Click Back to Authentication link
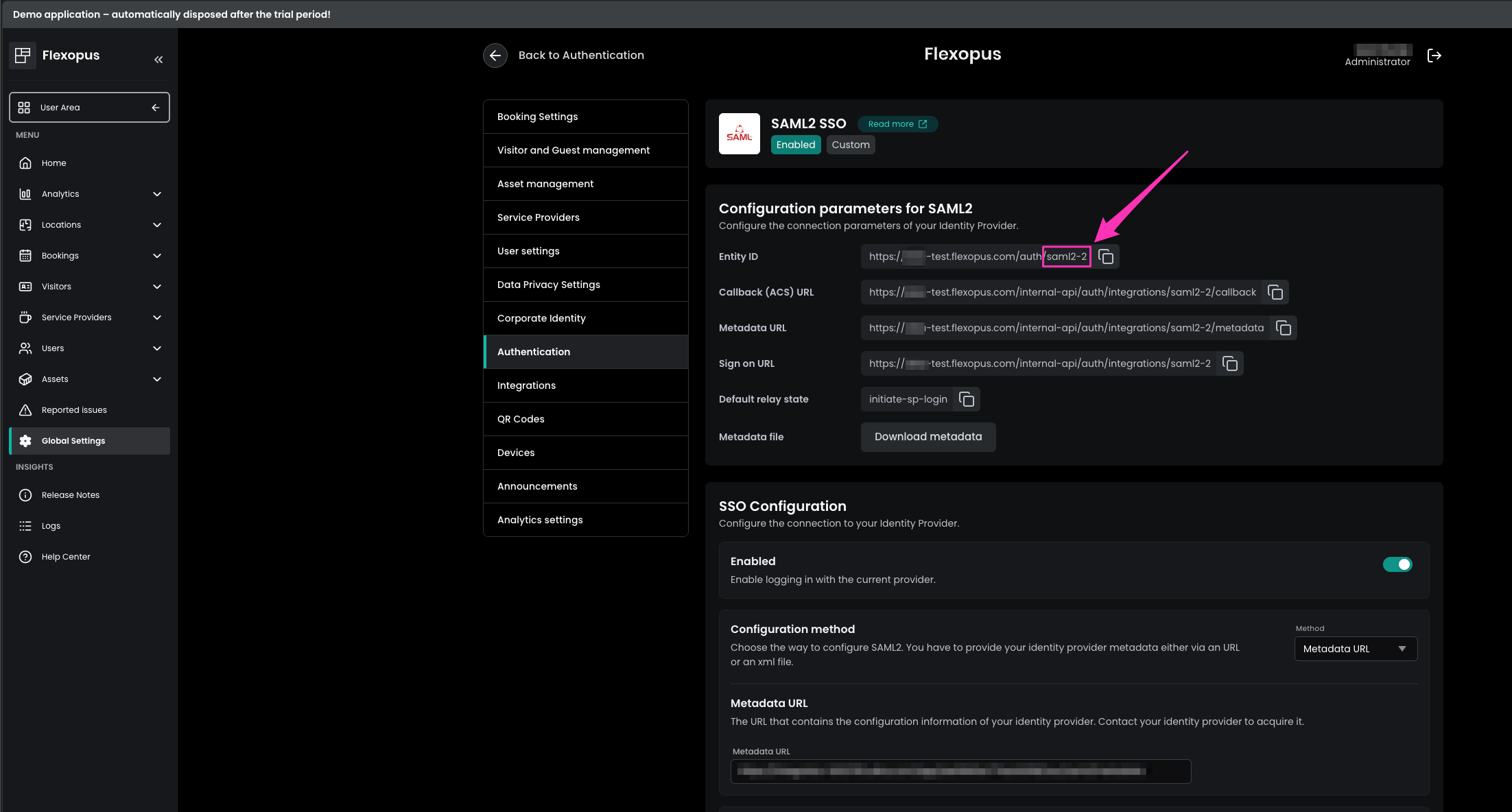This screenshot has height=812, width=1512. (x=581, y=56)
